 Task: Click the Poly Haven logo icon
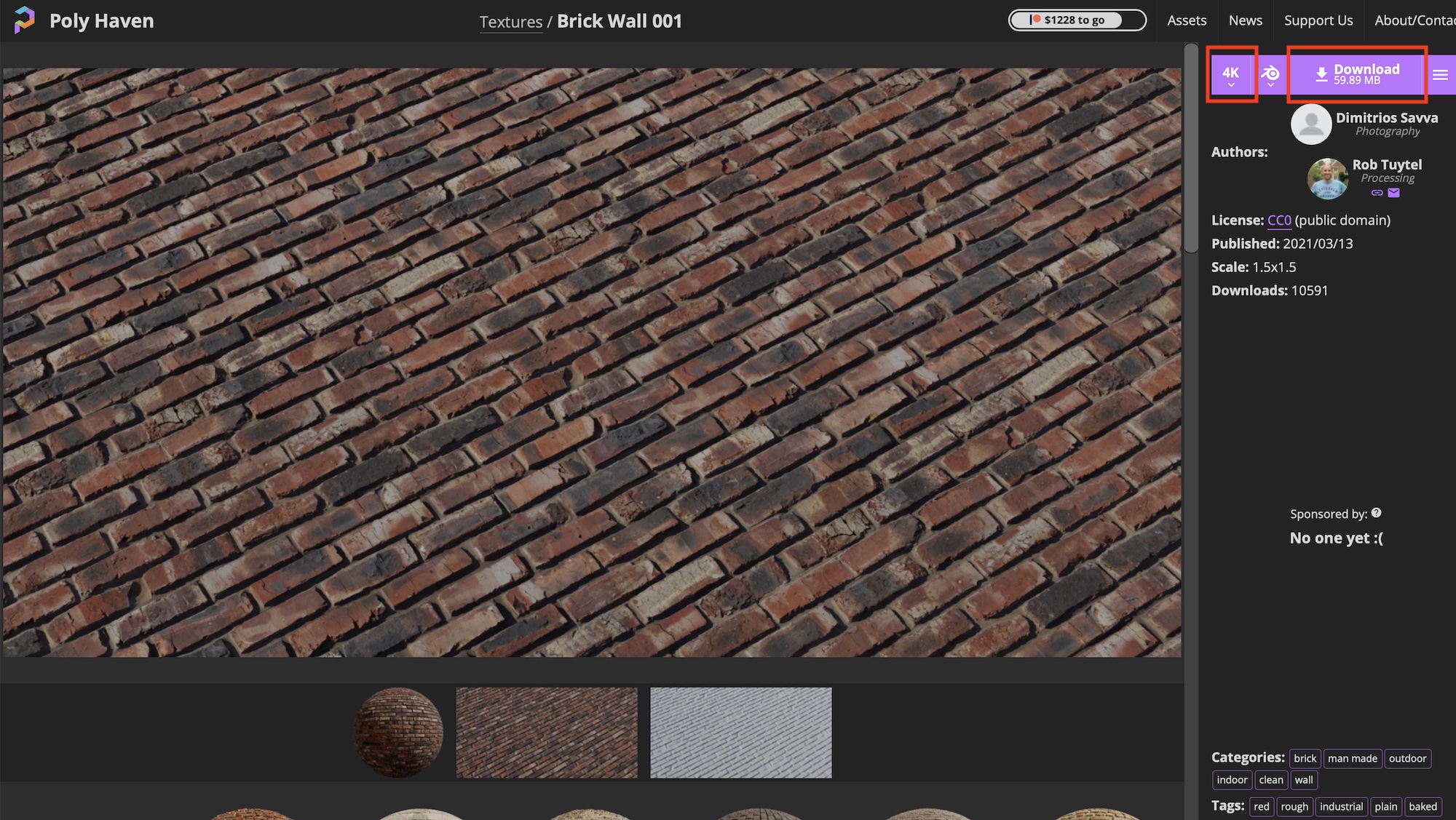pyautogui.click(x=24, y=20)
